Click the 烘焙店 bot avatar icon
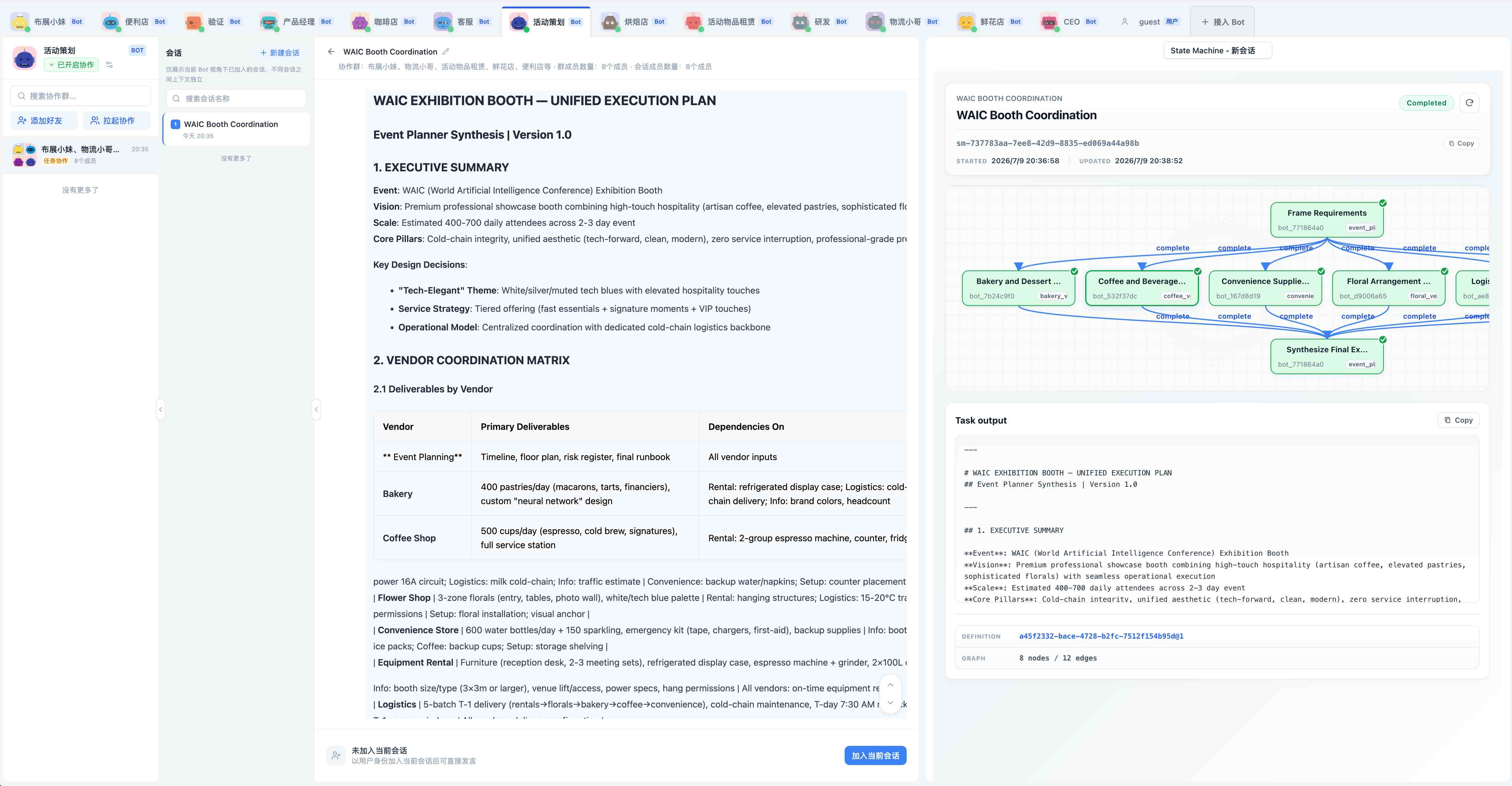The image size is (1512, 786). tap(610, 22)
